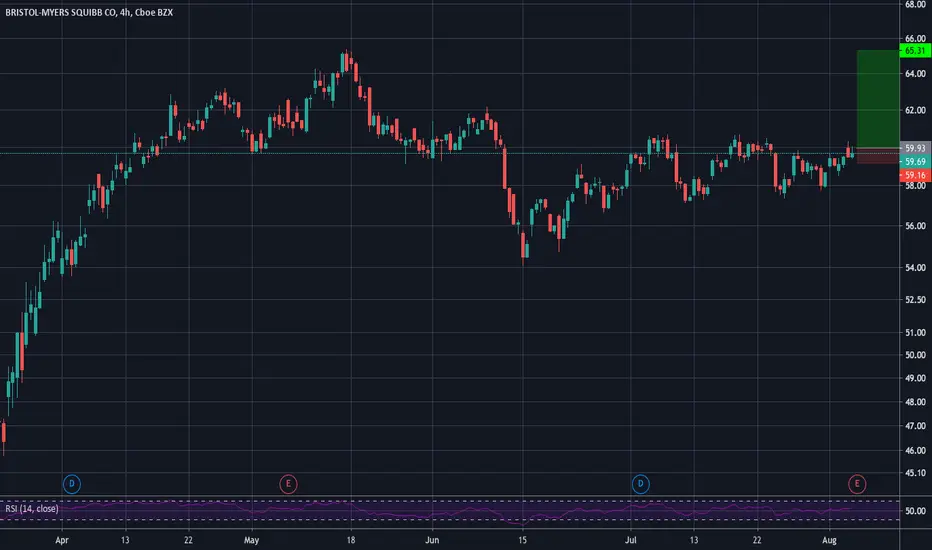Click the green 65.31 target price label
This screenshot has height=550, width=932.
point(915,51)
